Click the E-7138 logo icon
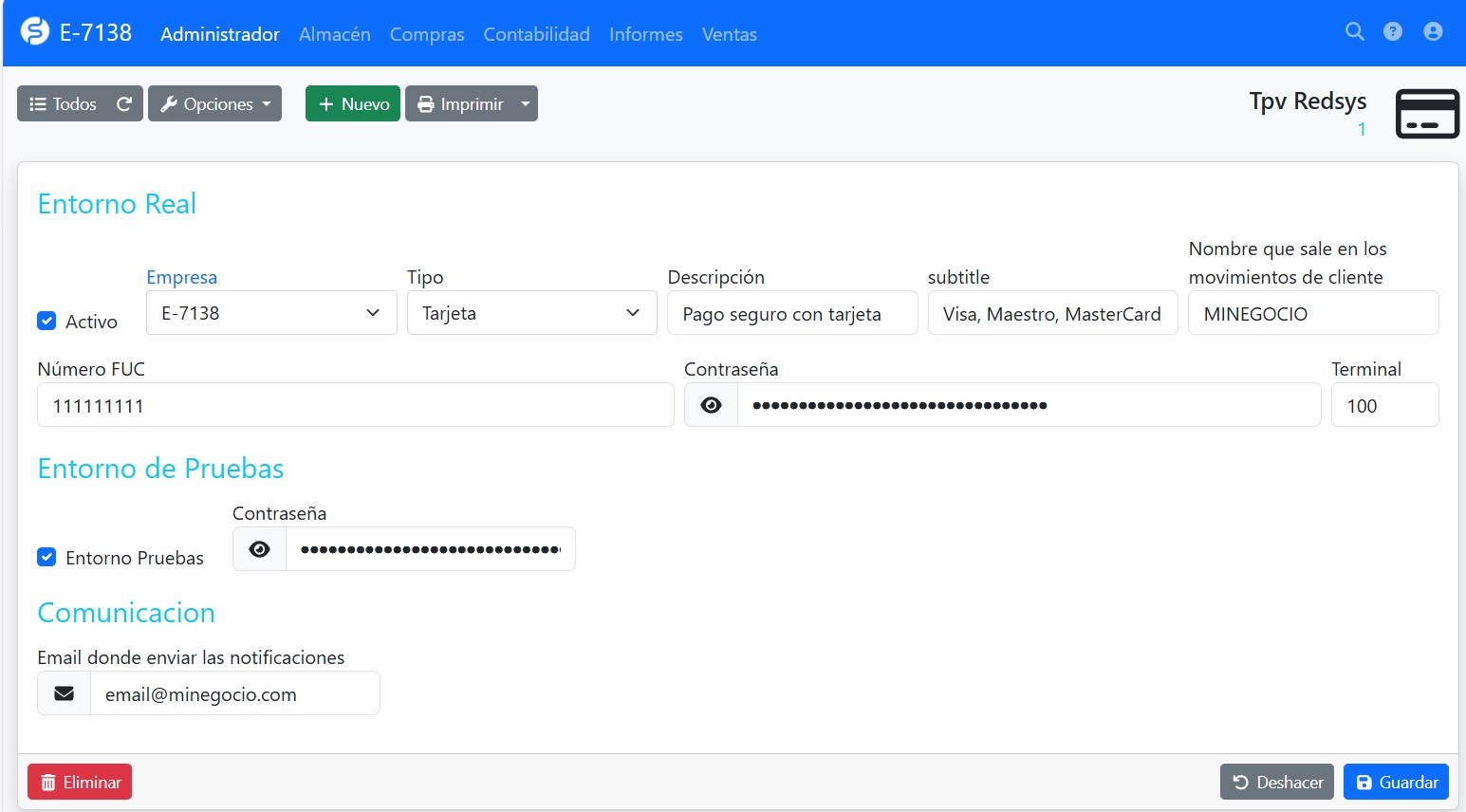Image resolution: width=1466 pixels, height=812 pixels. coord(35,32)
